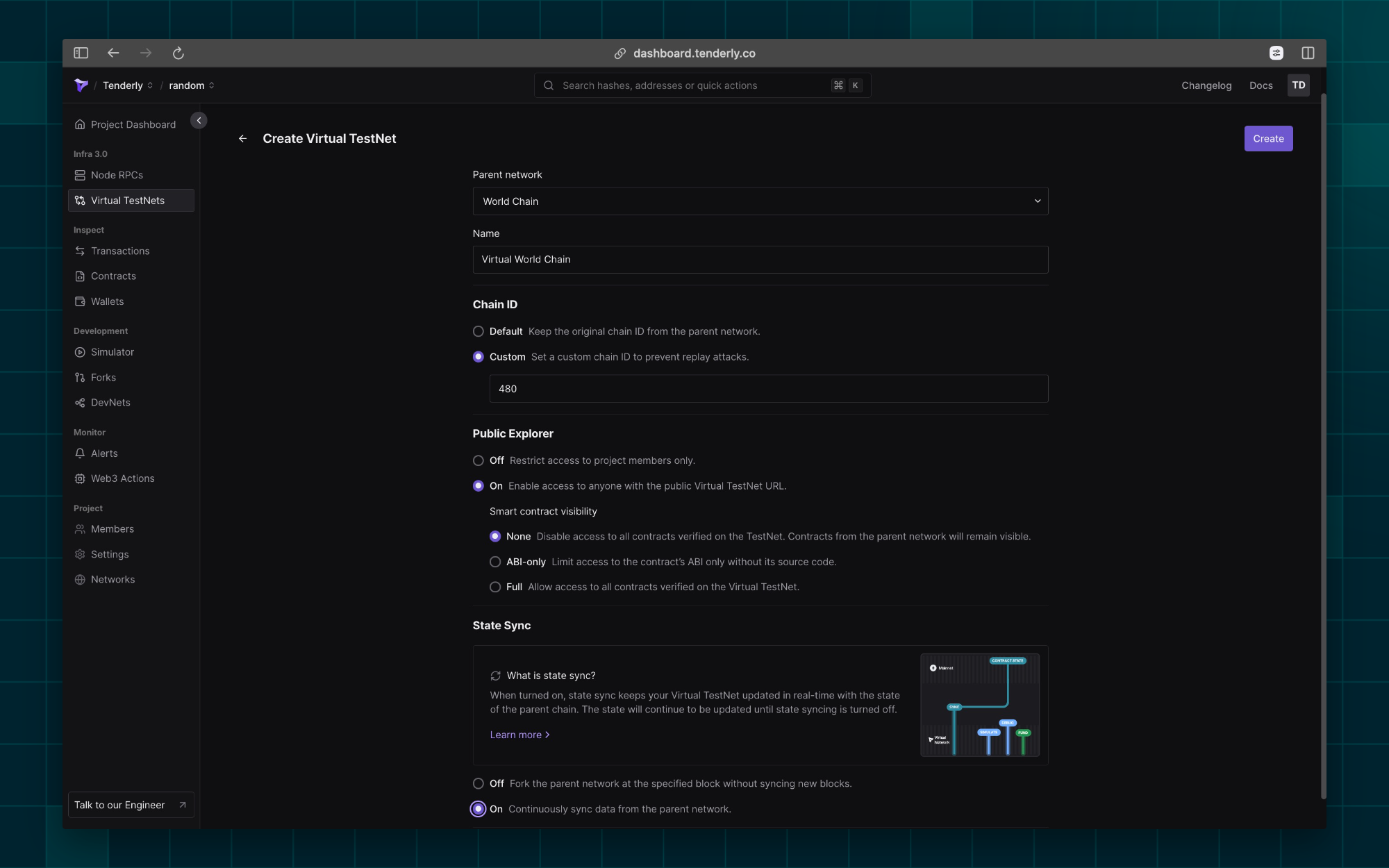Click the Create button
Viewport: 1389px width, 868px height.
[1268, 138]
